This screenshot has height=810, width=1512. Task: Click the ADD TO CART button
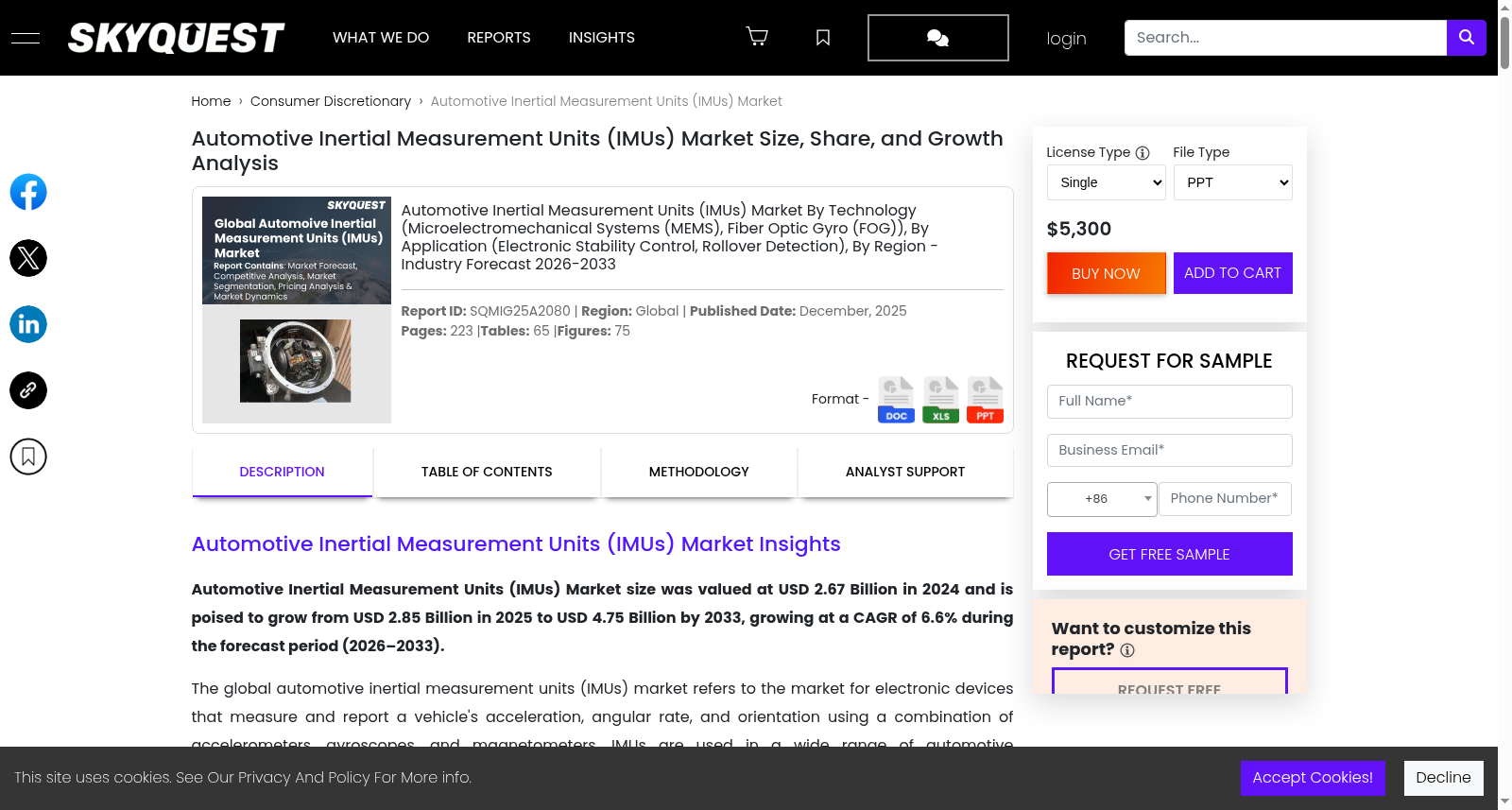tap(1233, 273)
